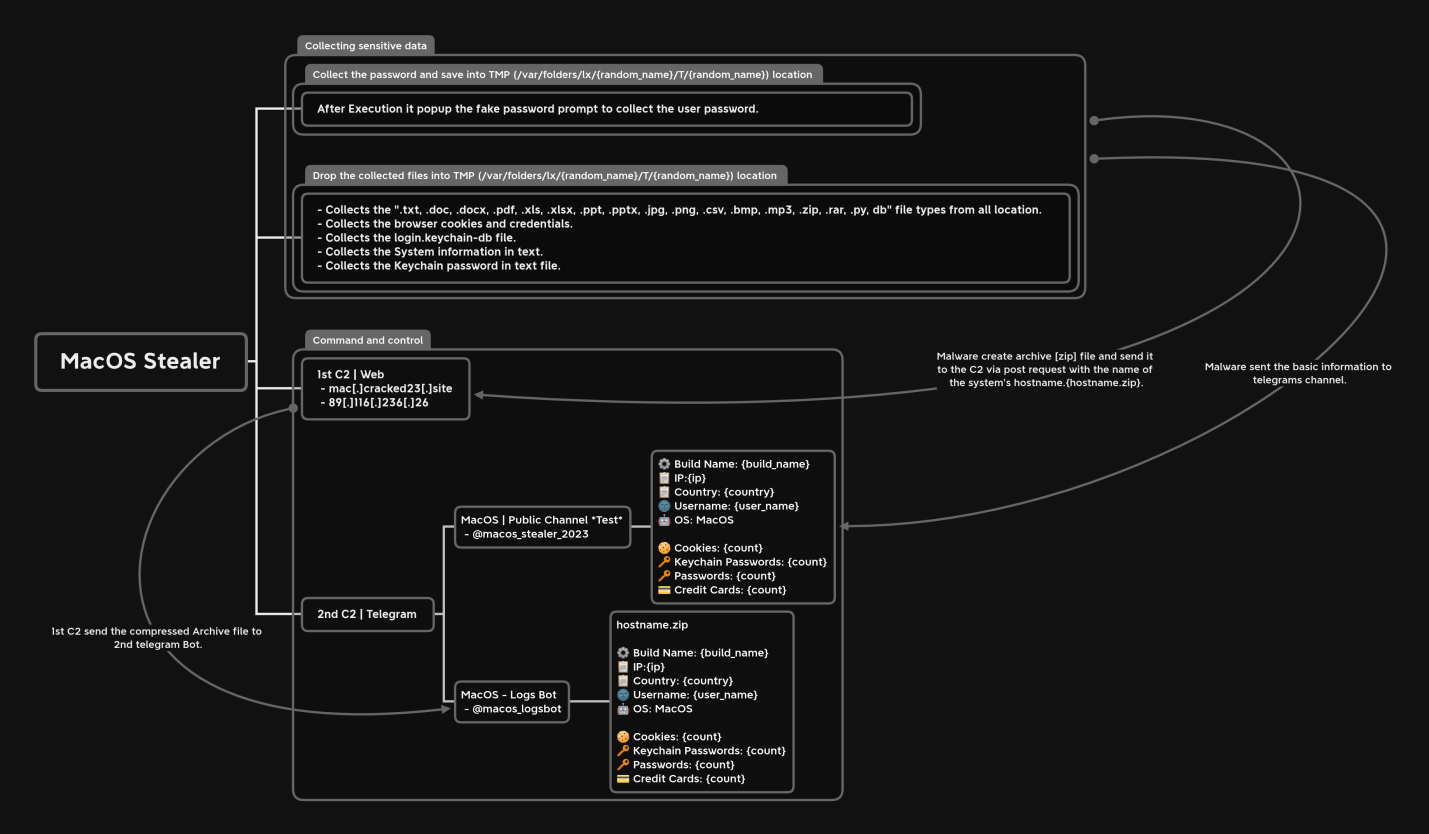Select the MacOS Stealer root node
The height and width of the screenshot is (834, 1429).
point(141,362)
